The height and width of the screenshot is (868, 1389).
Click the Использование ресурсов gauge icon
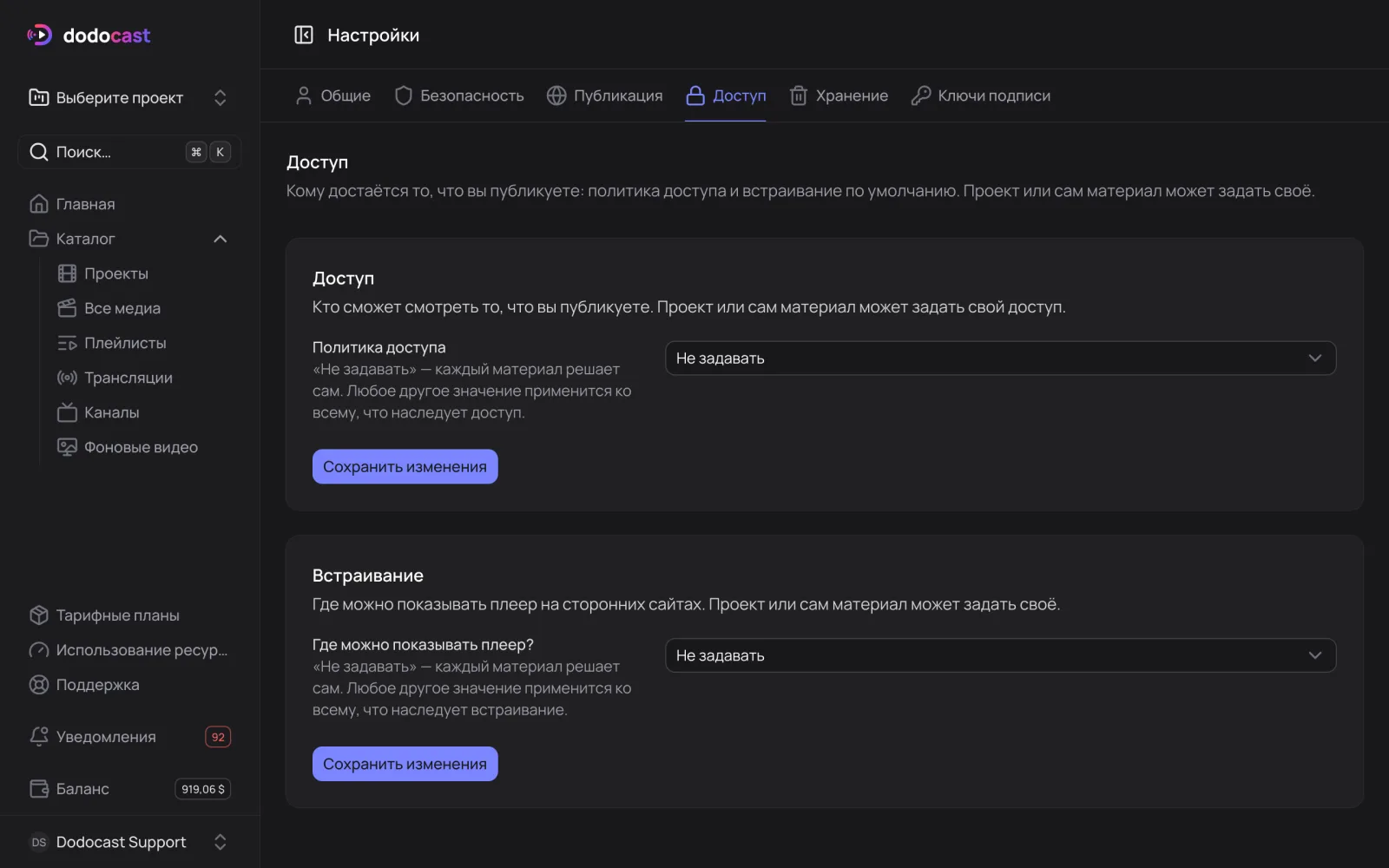point(39,650)
